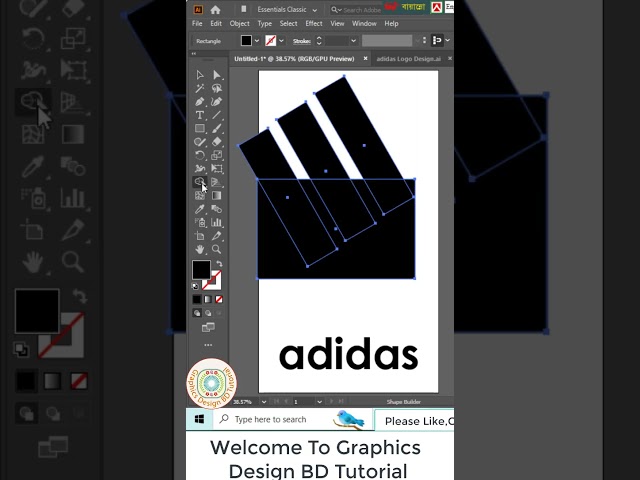Select the Column Graph tool
640x480 pixels.
(217, 222)
